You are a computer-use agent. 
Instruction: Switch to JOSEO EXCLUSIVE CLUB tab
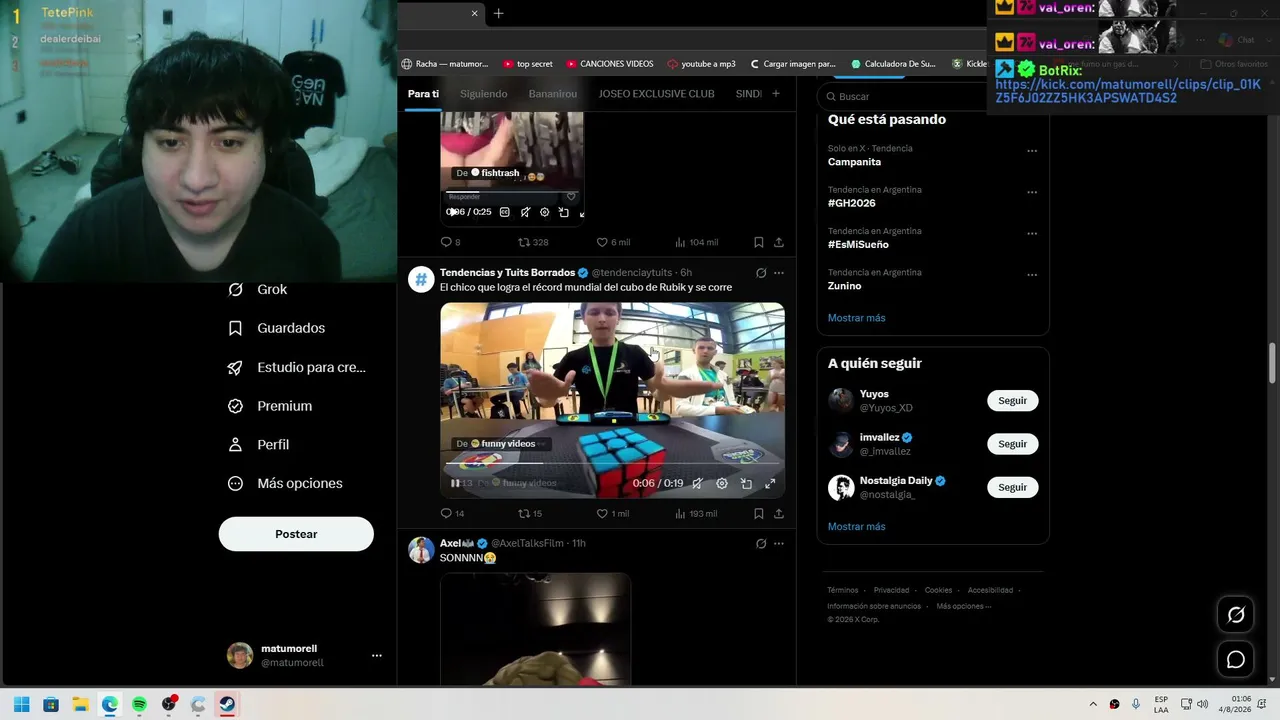point(656,94)
